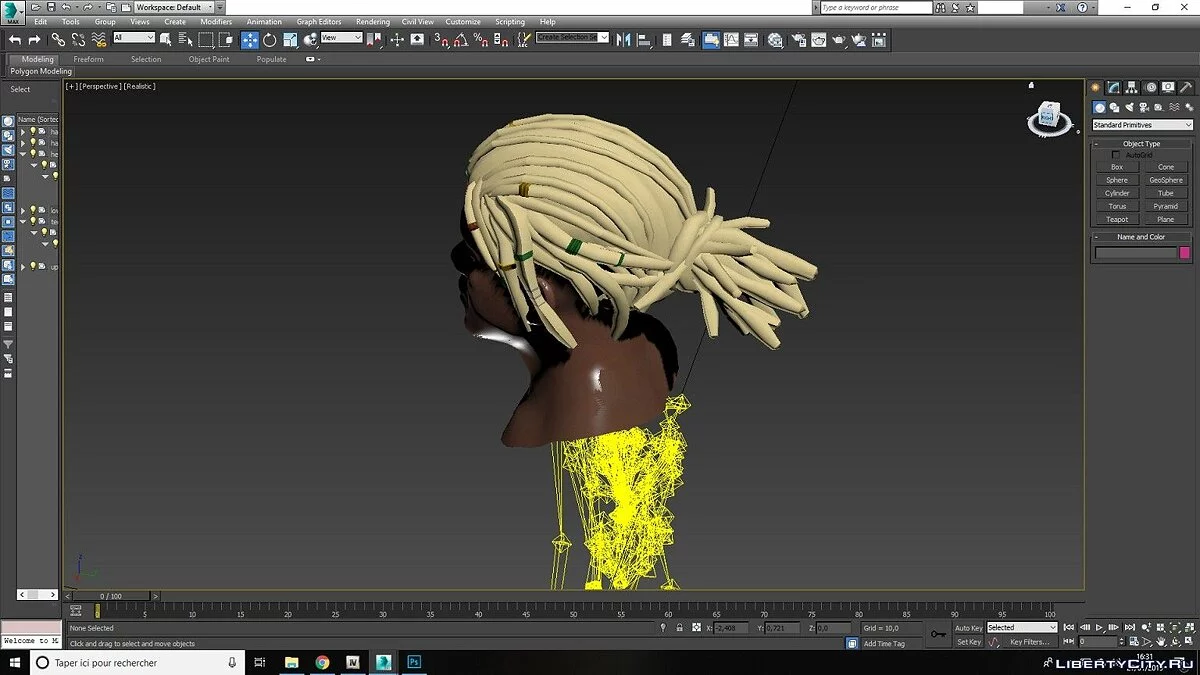Open the Modify panel tab icon
The width and height of the screenshot is (1200, 675).
click(x=1113, y=87)
